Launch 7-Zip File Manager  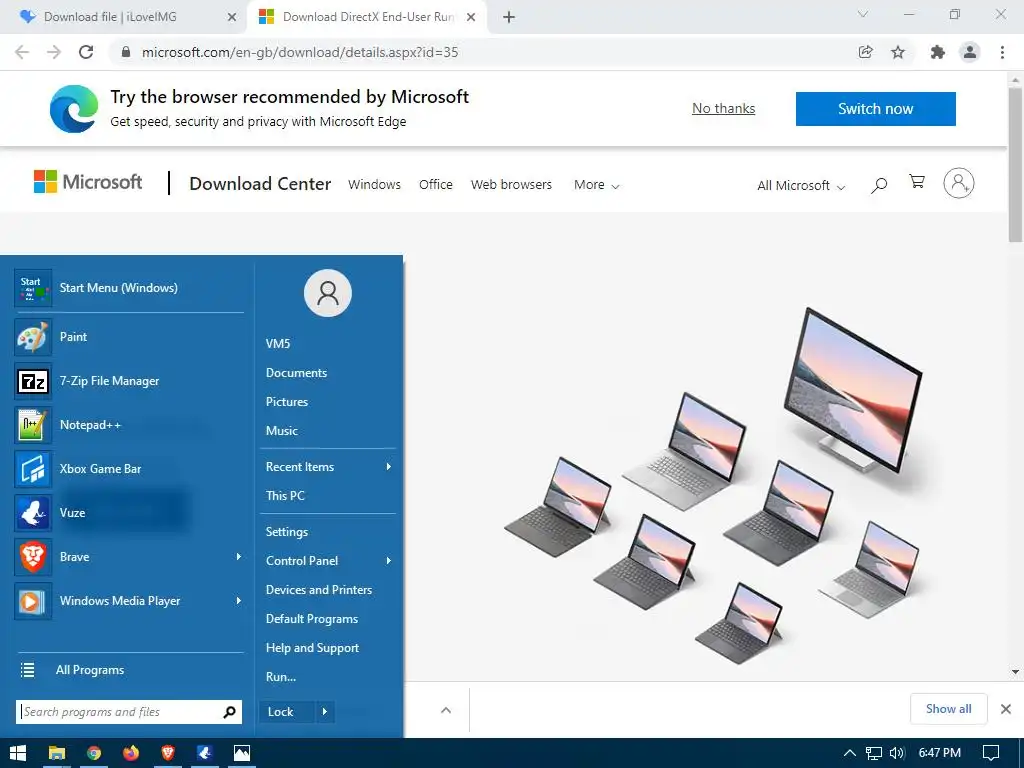click(x=129, y=381)
